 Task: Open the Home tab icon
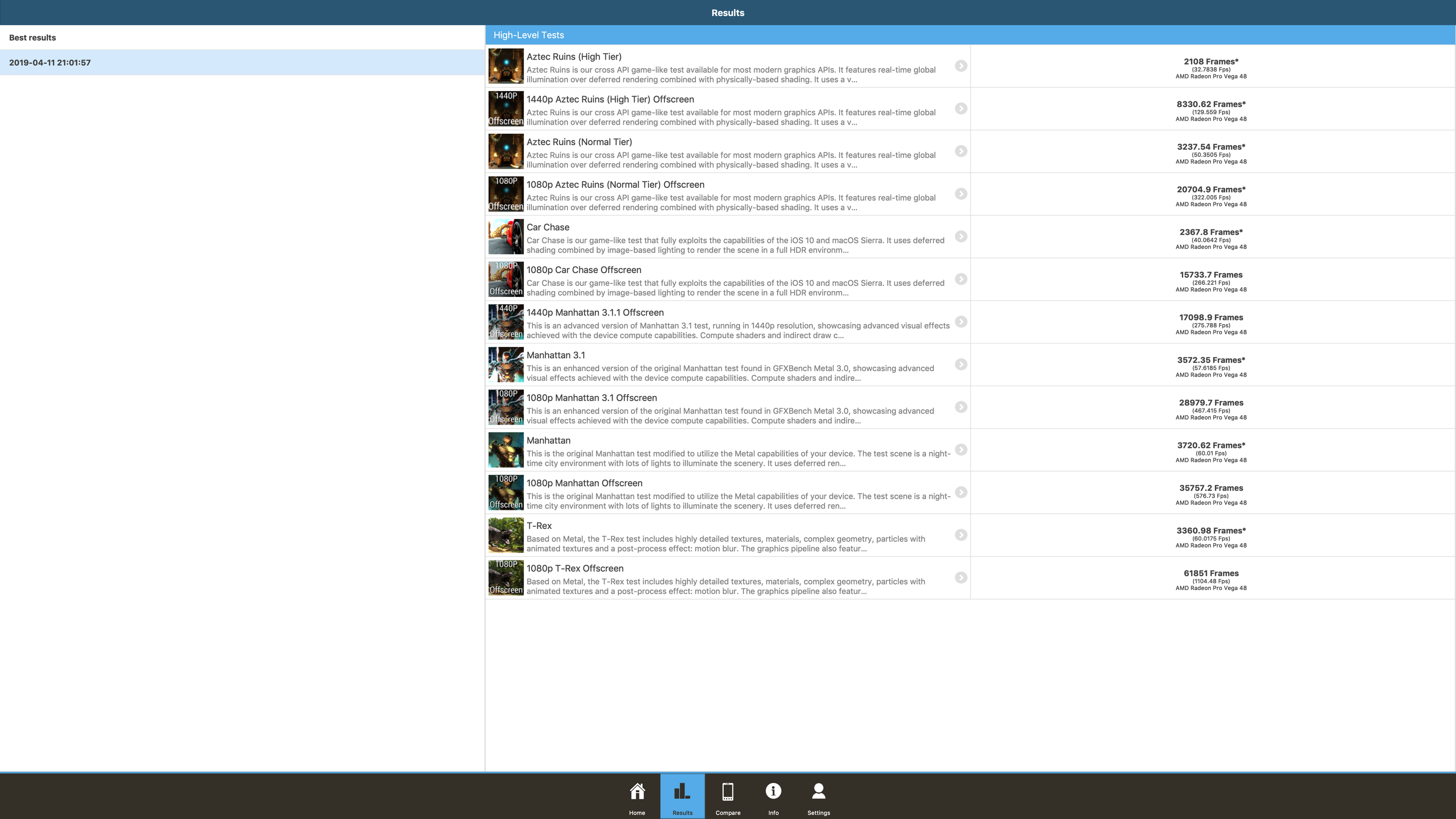point(637,792)
